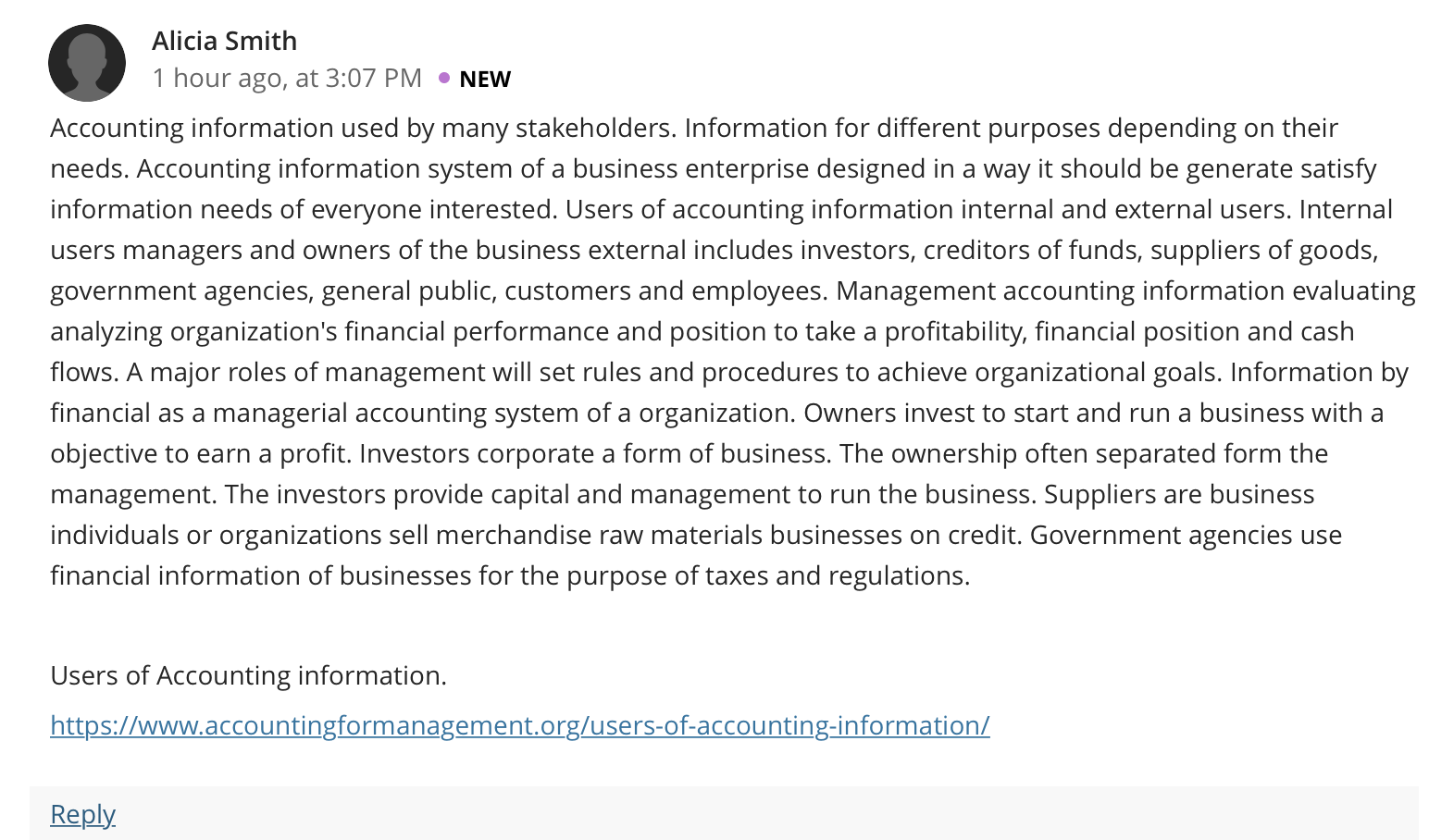Click the opening sentence 'Accounting information used by many stakeholders'
The height and width of the screenshot is (840, 1429).
[363, 128]
